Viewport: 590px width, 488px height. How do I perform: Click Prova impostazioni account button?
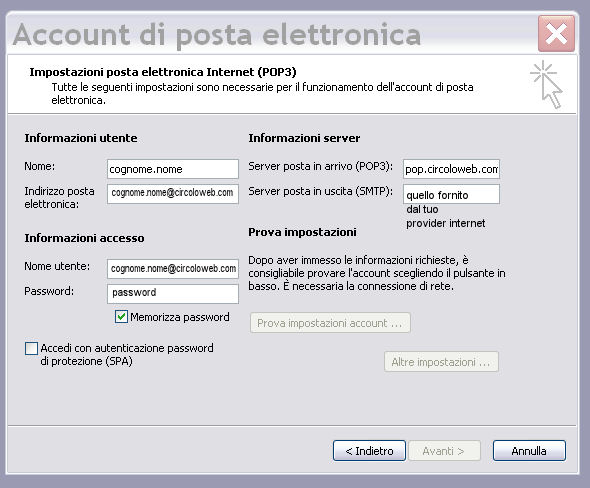click(x=330, y=323)
